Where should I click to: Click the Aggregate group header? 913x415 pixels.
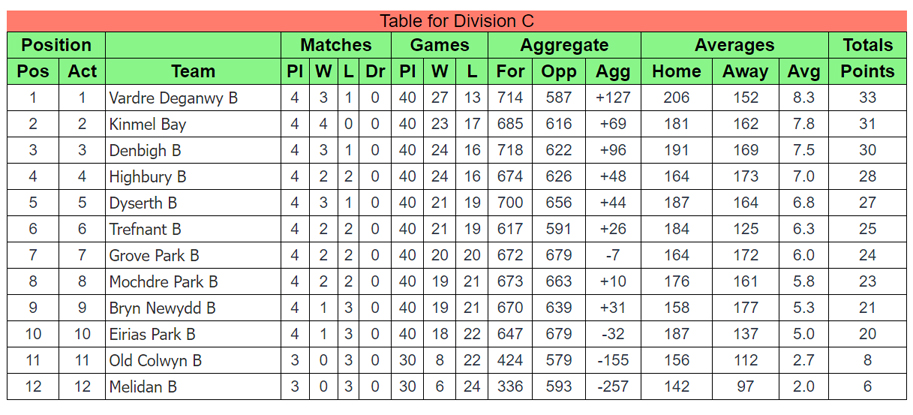pos(564,45)
